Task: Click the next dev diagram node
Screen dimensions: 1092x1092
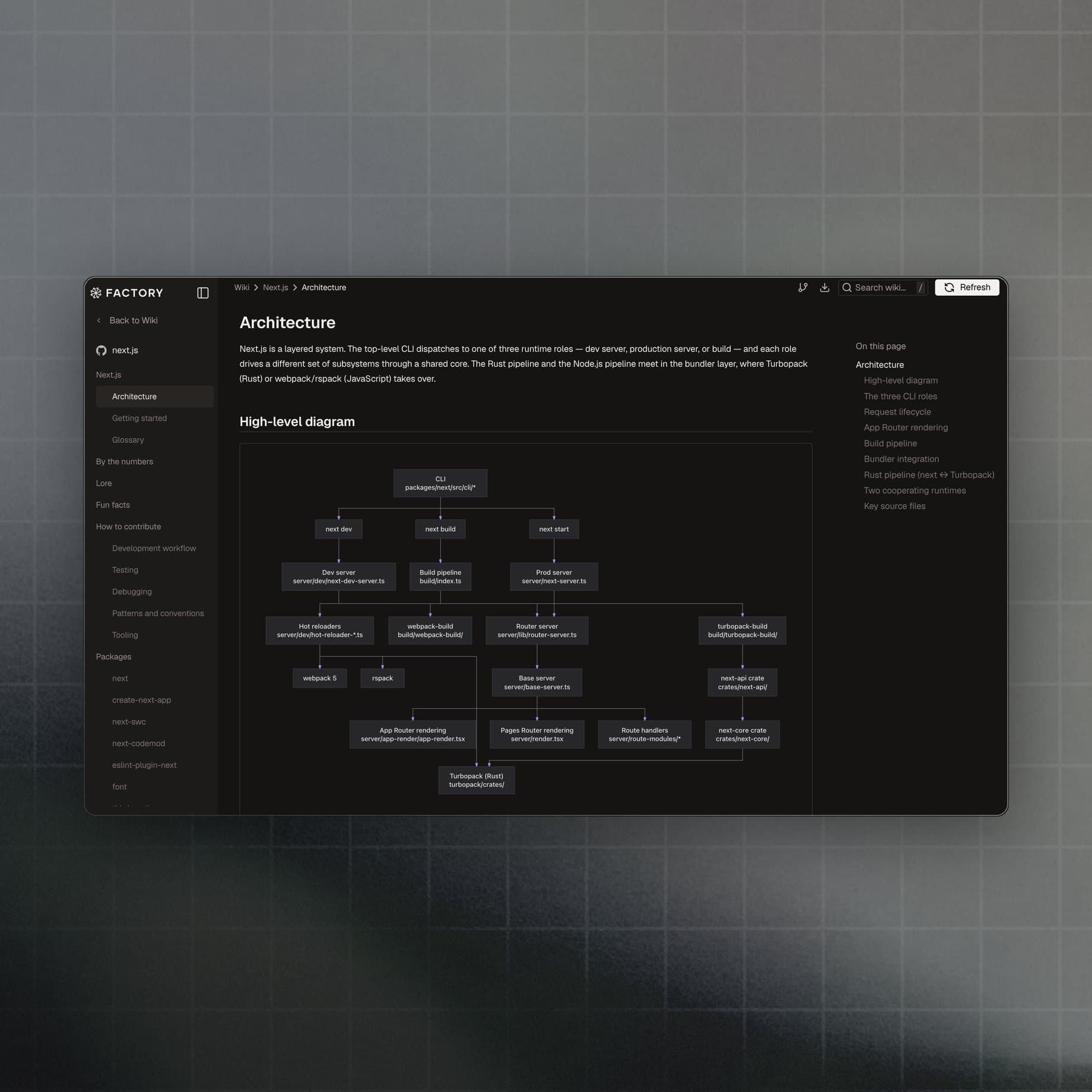Action: (338, 529)
